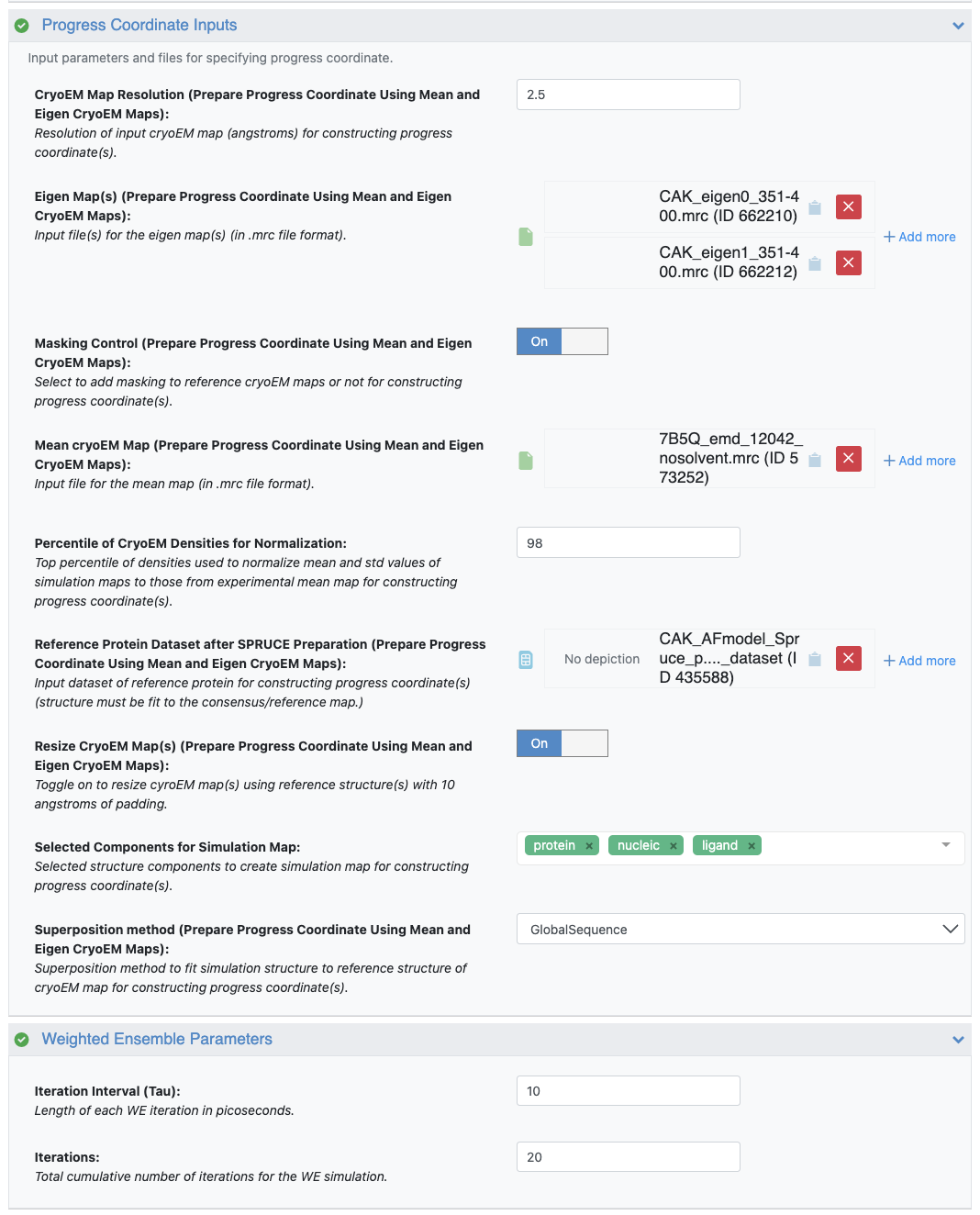Viewport: 980px width, 1215px height.
Task: Toggle the Masking Control switch
Action: [x=562, y=341]
